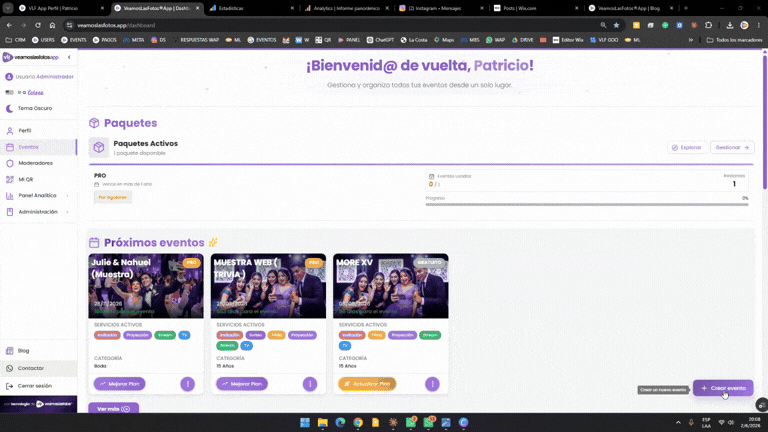Open options menu on Julie & Nahuel card
This screenshot has width=768, height=432.
pyautogui.click(x=188, y=384)
